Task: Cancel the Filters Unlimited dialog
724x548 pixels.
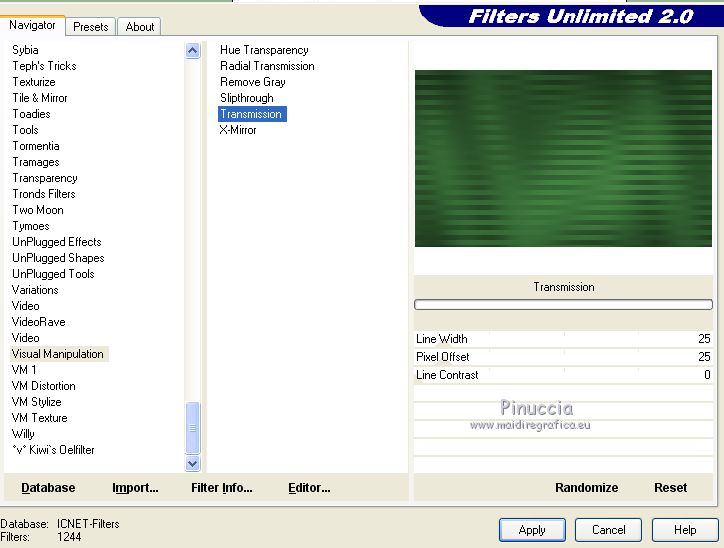Action: [x=609, y=530]
